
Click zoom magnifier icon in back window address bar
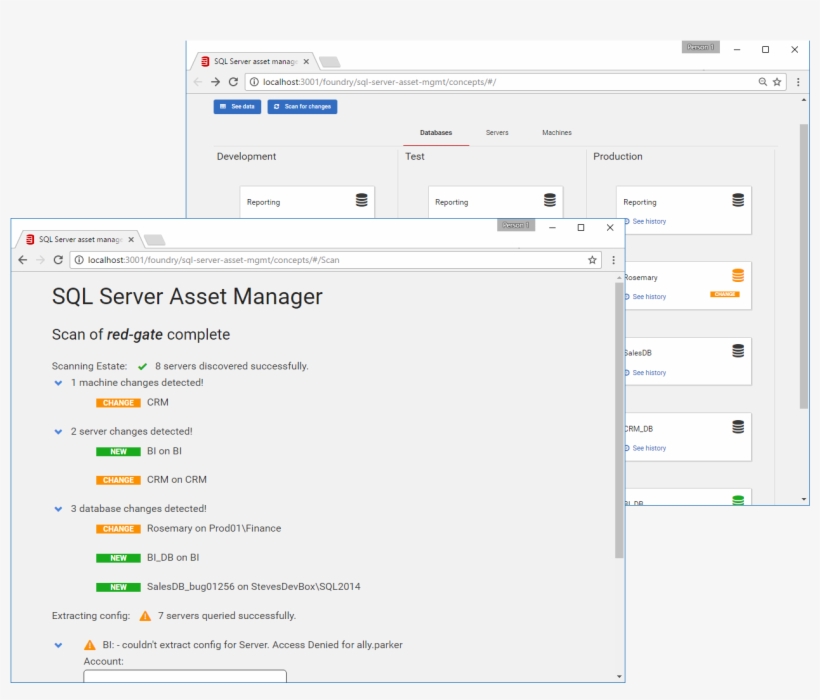[763, 82]
